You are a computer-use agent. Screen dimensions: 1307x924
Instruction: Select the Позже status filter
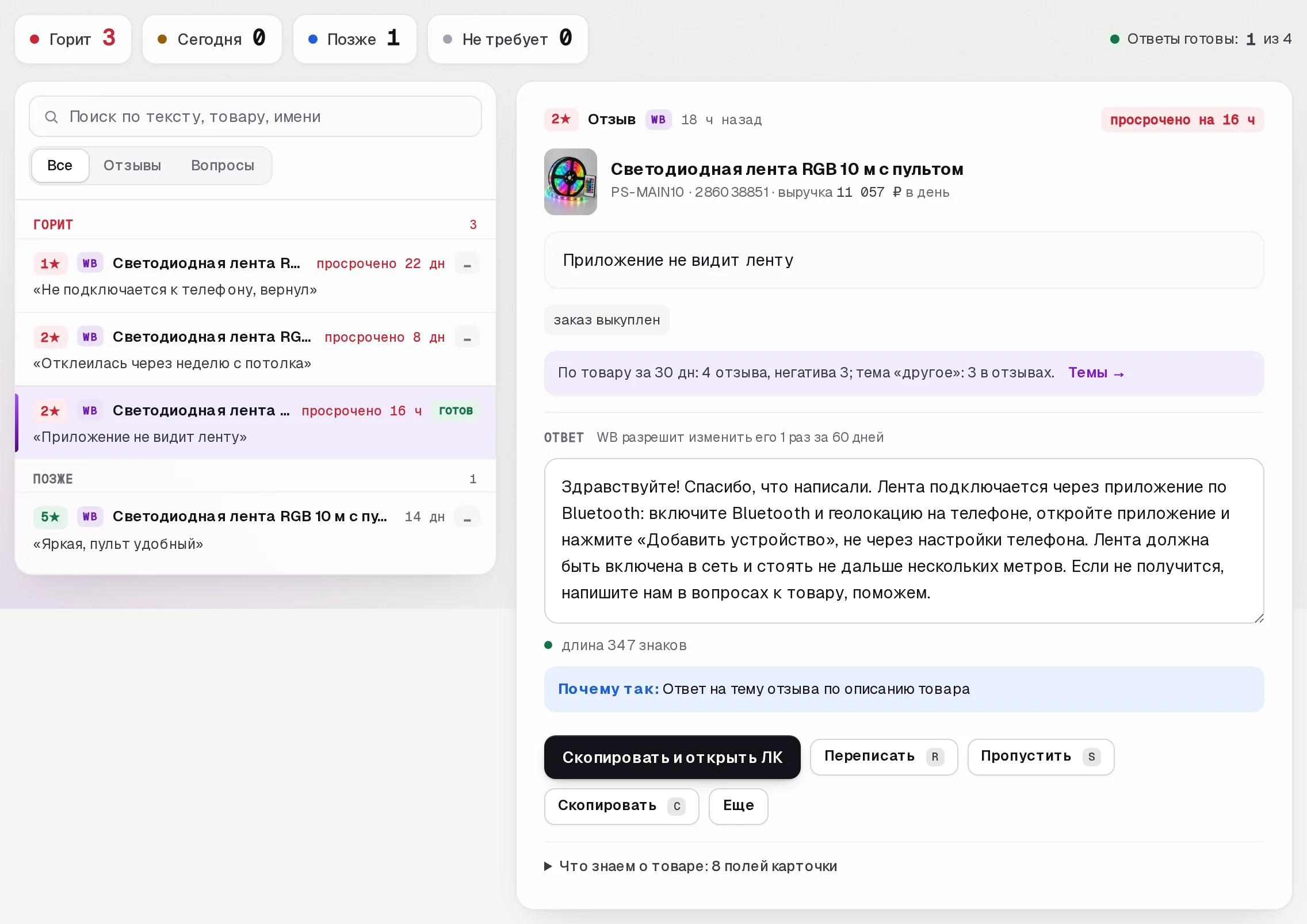click(355, 39)
